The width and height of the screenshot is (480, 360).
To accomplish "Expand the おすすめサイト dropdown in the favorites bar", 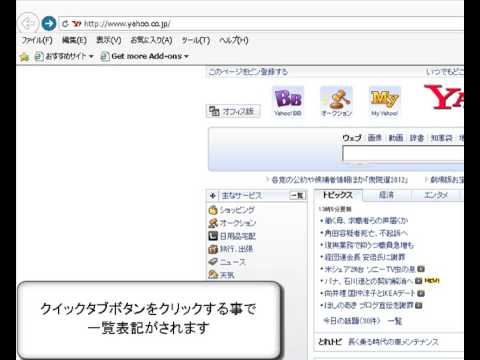I will click(x=91, y=56).
